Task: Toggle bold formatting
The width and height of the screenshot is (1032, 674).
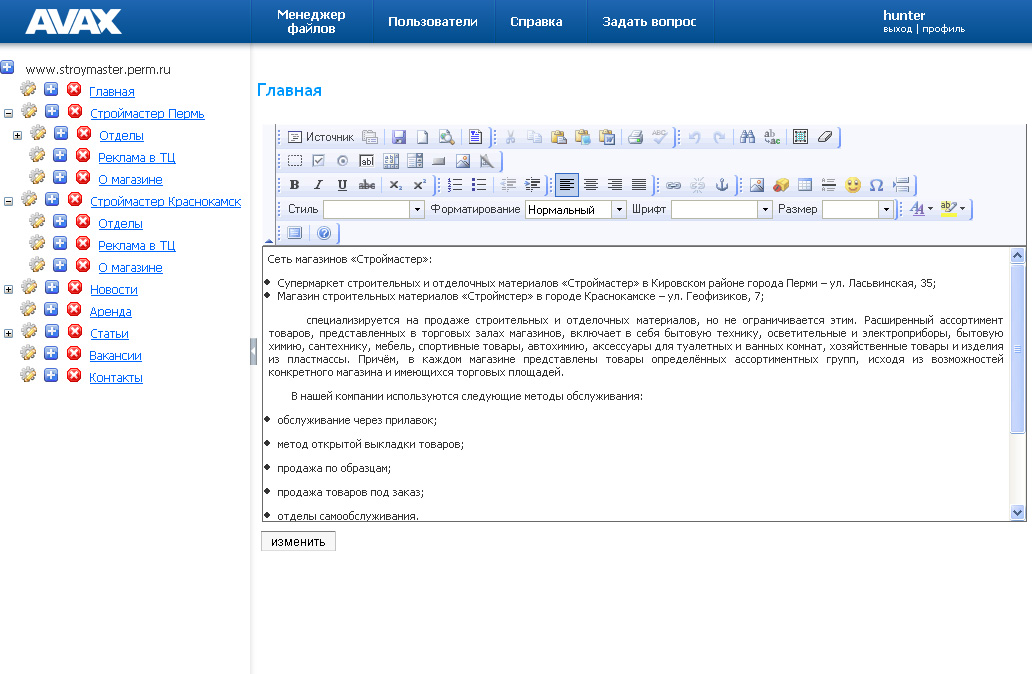Action: tap(294, 185)
